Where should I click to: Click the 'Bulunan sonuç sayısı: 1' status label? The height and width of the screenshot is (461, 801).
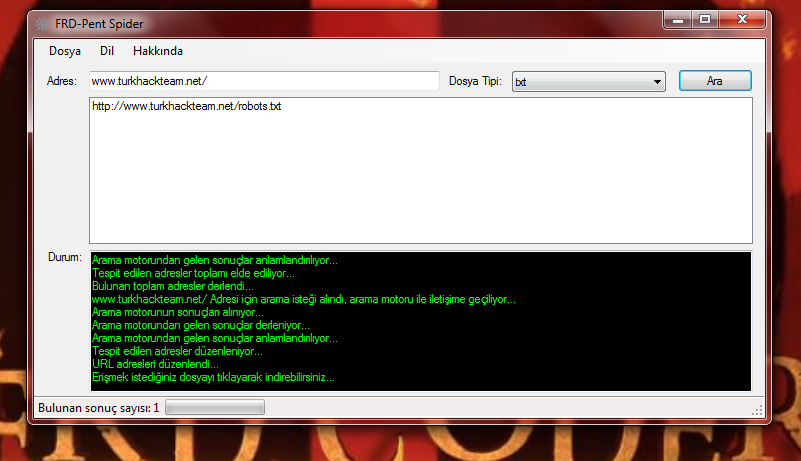pyautogui.click(x=97, y=408)
